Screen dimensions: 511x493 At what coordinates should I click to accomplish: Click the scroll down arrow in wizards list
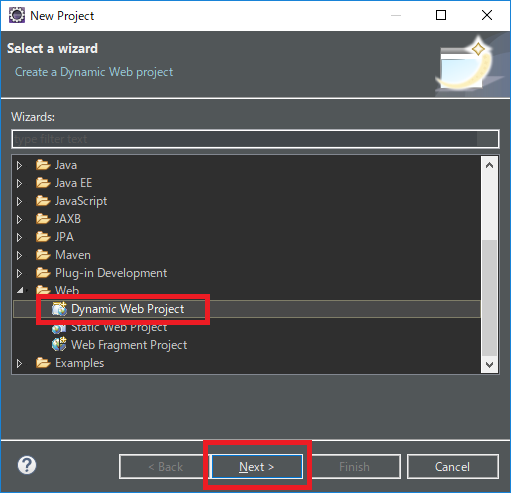click(x=489, y=364)
